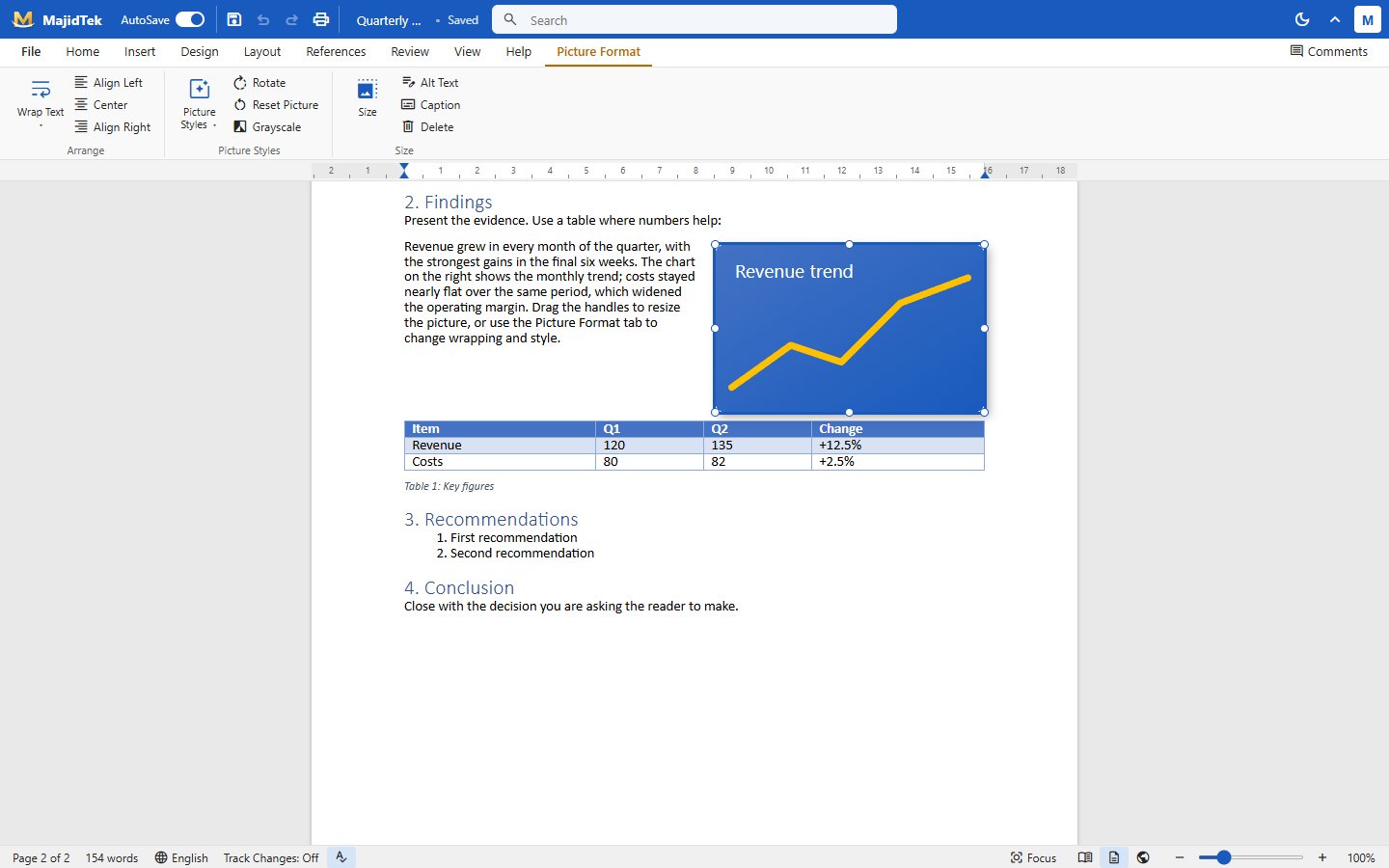1389x868 pixels.
Task: Switch to dark mode with the moon icon
Action: point(1302,19)
